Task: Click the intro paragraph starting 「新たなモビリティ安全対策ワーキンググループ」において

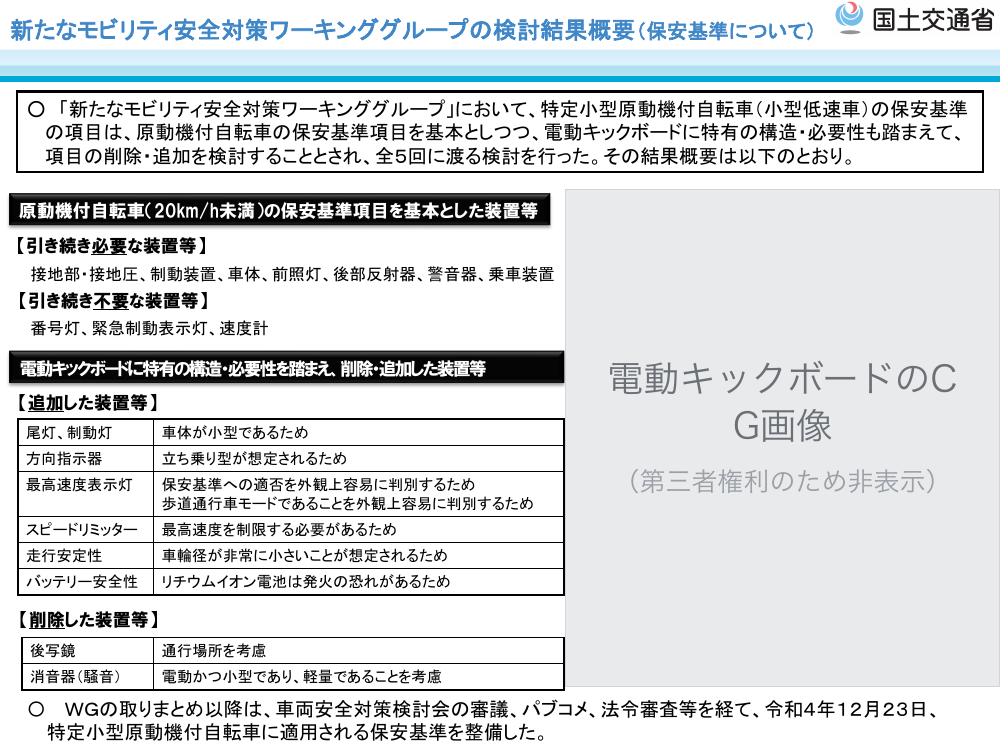Action: point(499,132)
